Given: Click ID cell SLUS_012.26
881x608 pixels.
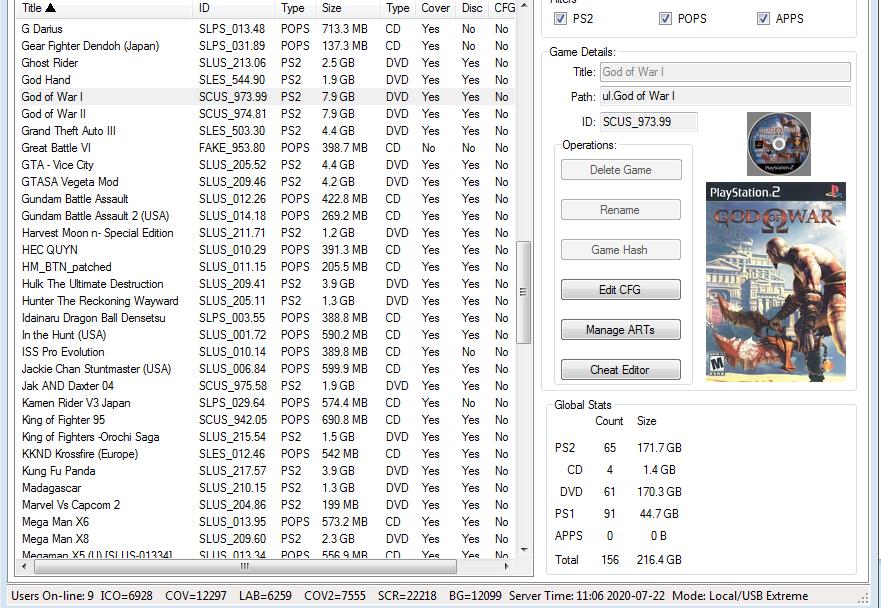Looking at the screenshot, I should [x=233, y=199].
